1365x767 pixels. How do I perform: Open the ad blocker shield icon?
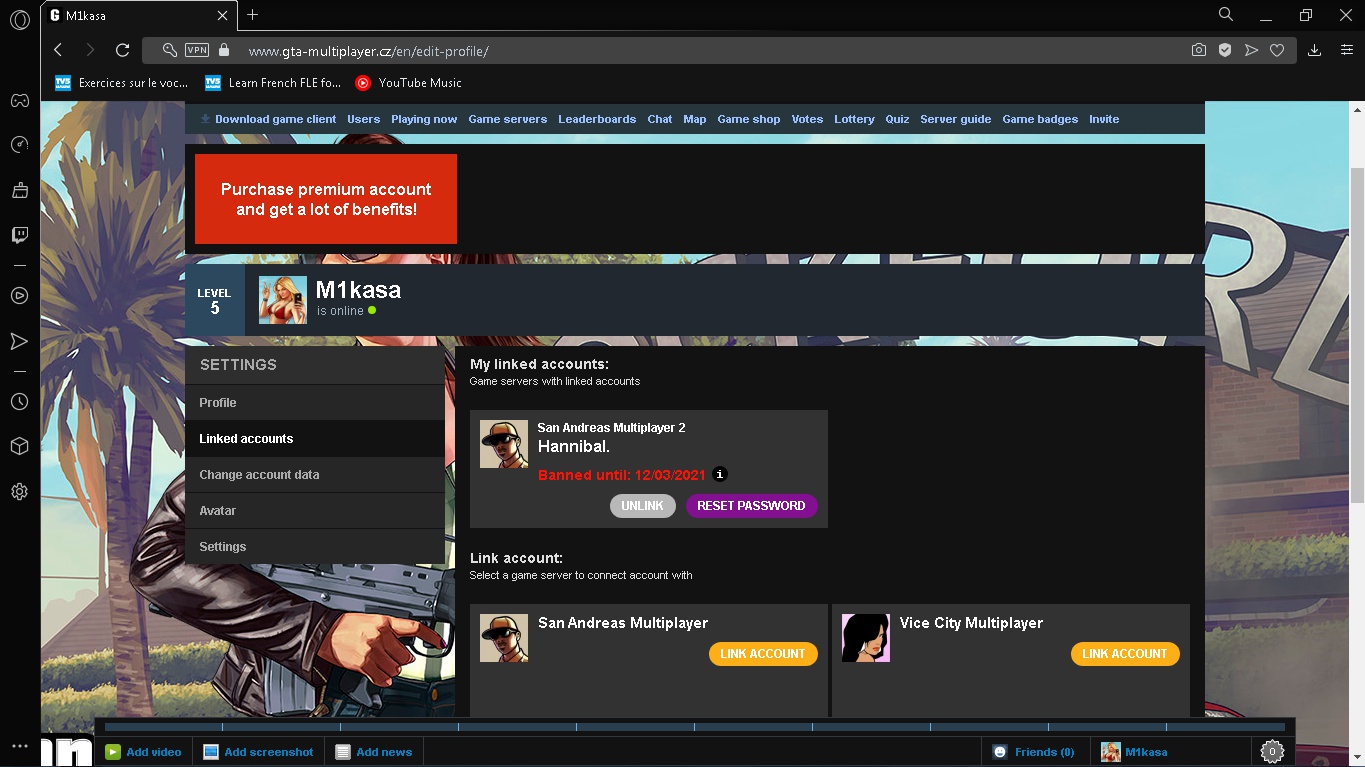1224,50
